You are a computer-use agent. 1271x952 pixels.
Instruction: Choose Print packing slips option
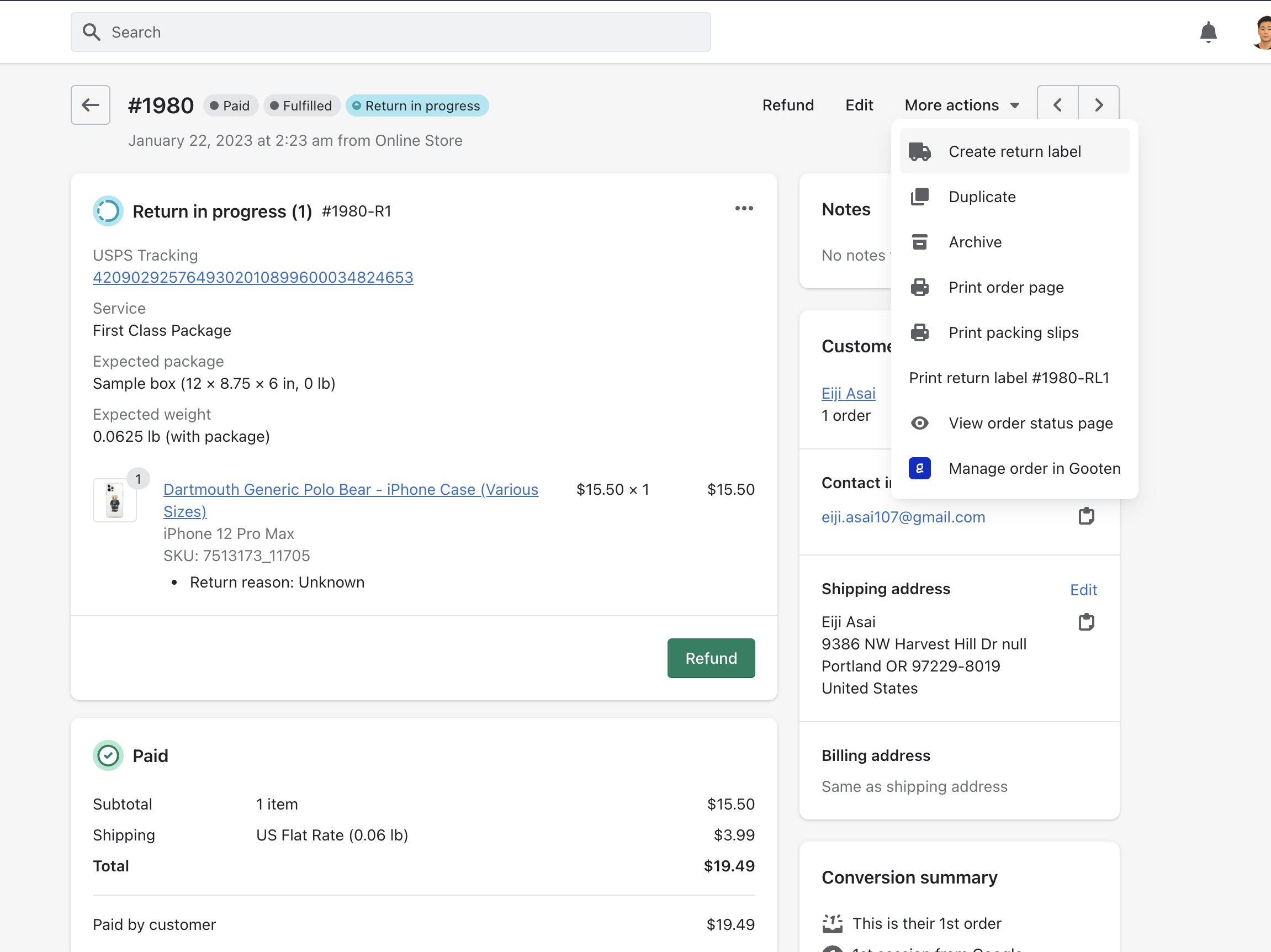point(1013,332)
